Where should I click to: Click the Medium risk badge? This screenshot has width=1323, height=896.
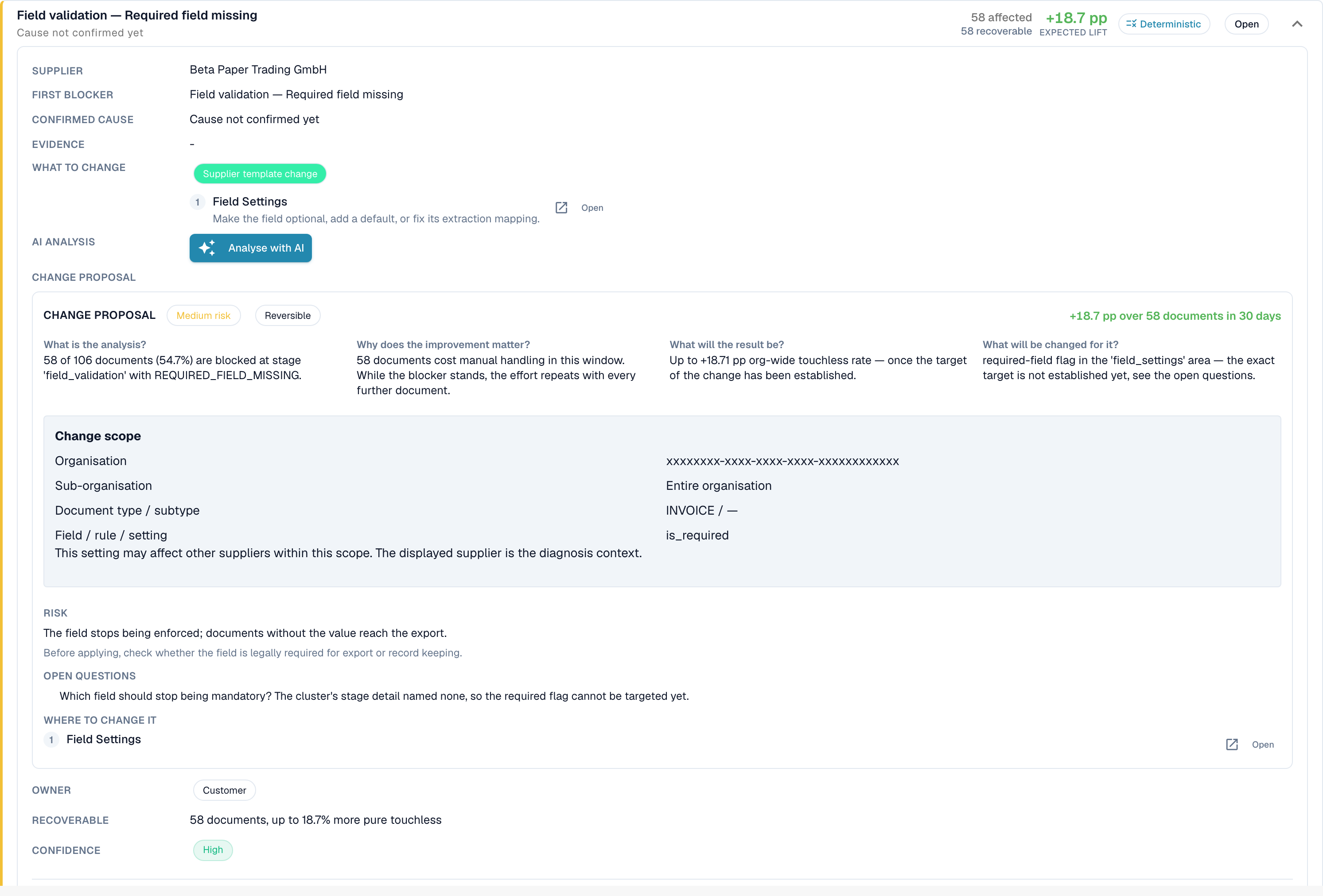(203, 315)
